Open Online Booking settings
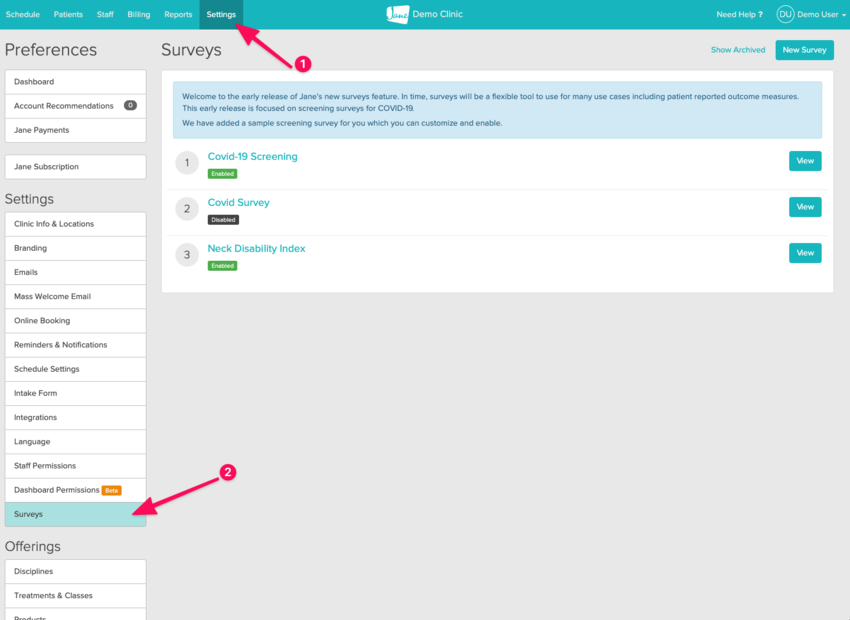Screen dimensions: 850x620 point(42,321)
